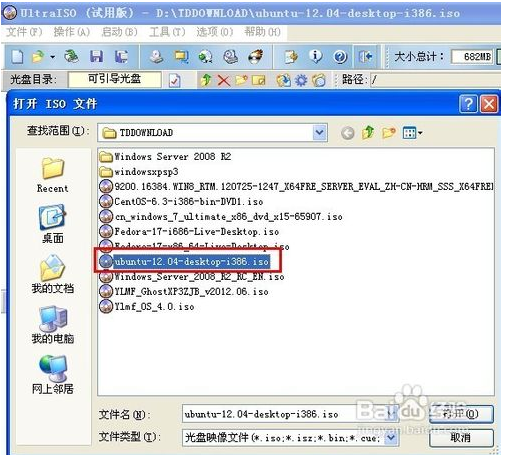This screenshot has height=455, width=506.
Task: Select ubuntu-12.04-desktop-i386.iso in file list
Action: click(185, 262)
